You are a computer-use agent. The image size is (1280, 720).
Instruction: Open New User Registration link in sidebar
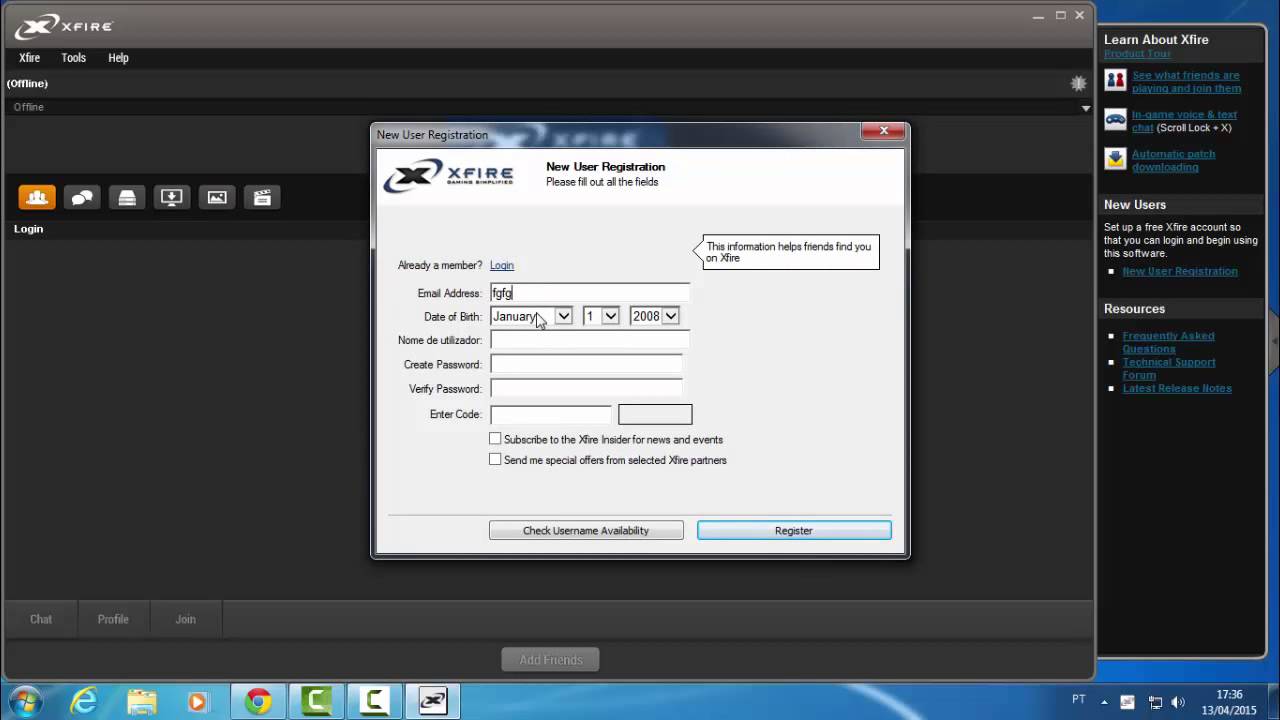coord(1180,271)
